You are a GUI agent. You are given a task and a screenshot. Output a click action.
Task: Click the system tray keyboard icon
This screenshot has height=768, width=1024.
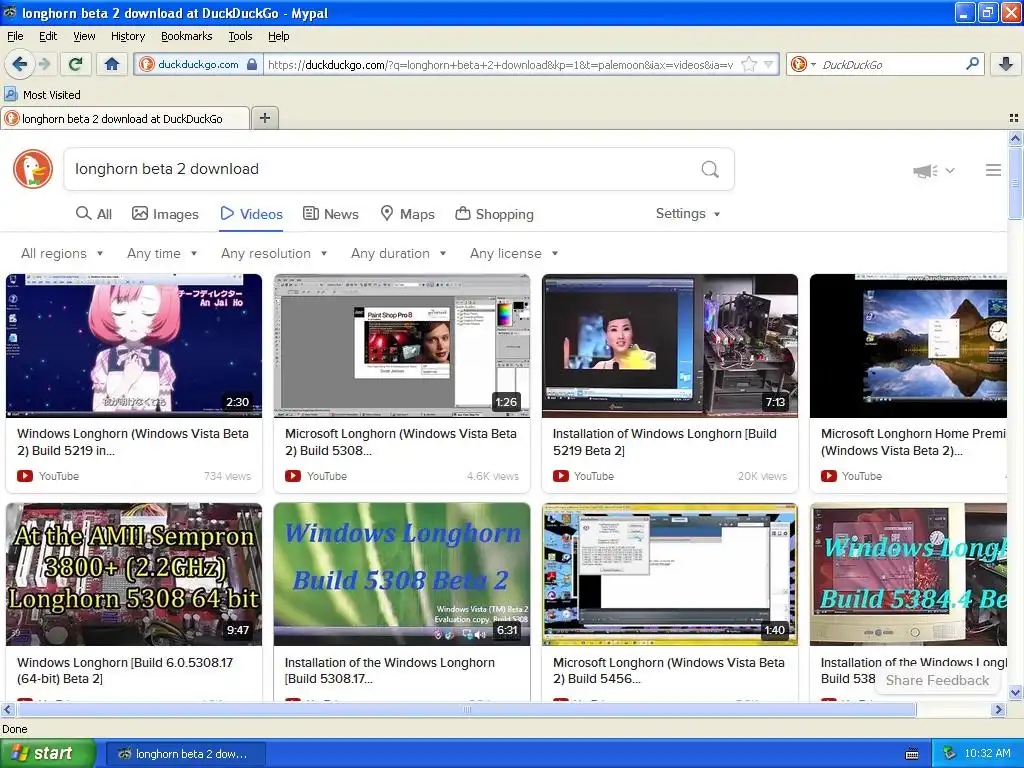pos(912,754)
